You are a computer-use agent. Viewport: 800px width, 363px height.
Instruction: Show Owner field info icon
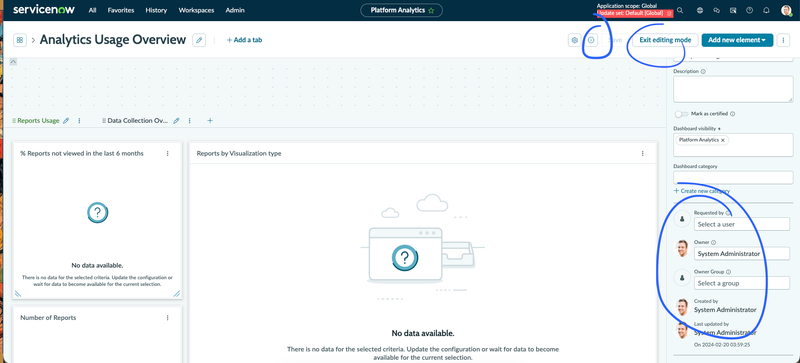click(713, 243)
